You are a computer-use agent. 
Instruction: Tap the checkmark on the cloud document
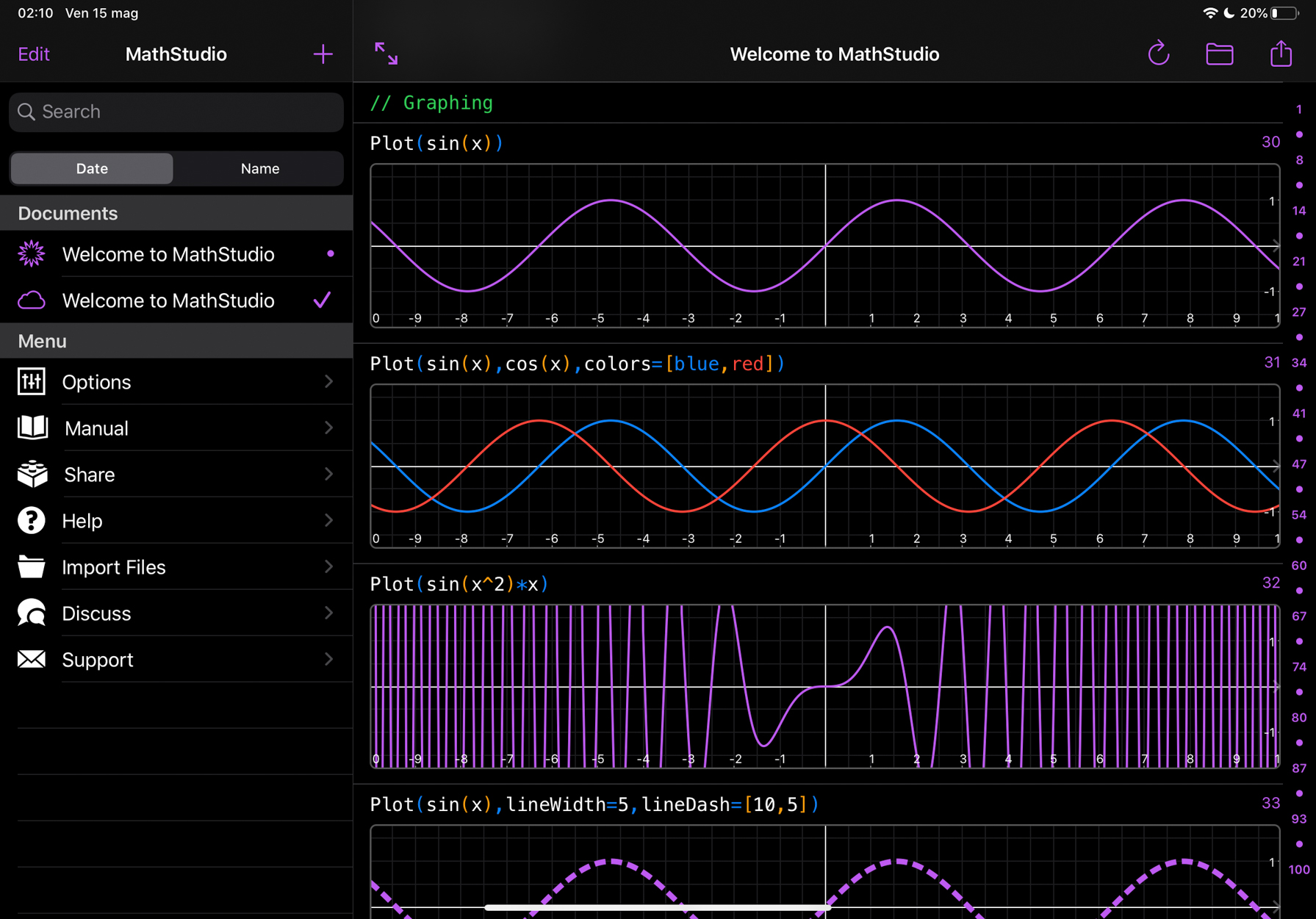pos(322,300)
